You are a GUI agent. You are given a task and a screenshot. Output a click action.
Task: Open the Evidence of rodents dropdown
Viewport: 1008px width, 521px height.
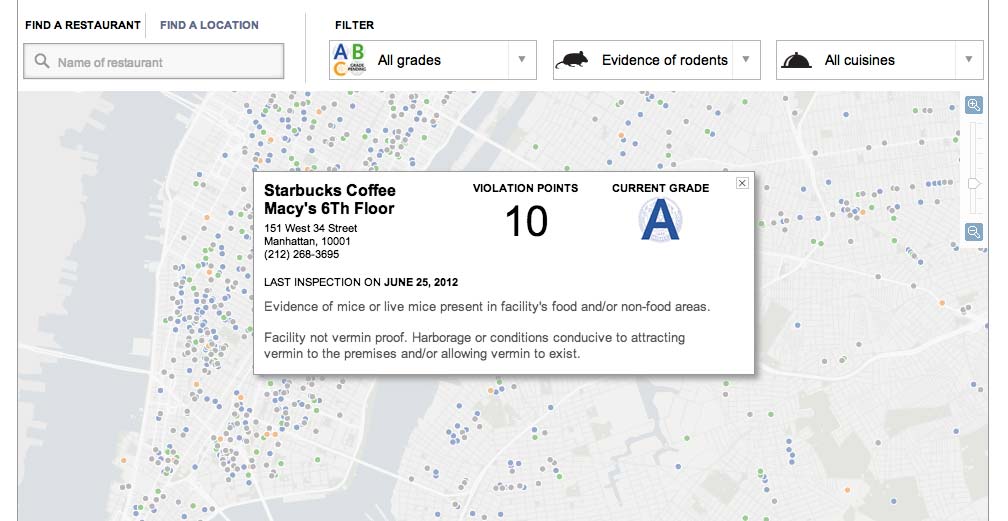coord(656,60)
